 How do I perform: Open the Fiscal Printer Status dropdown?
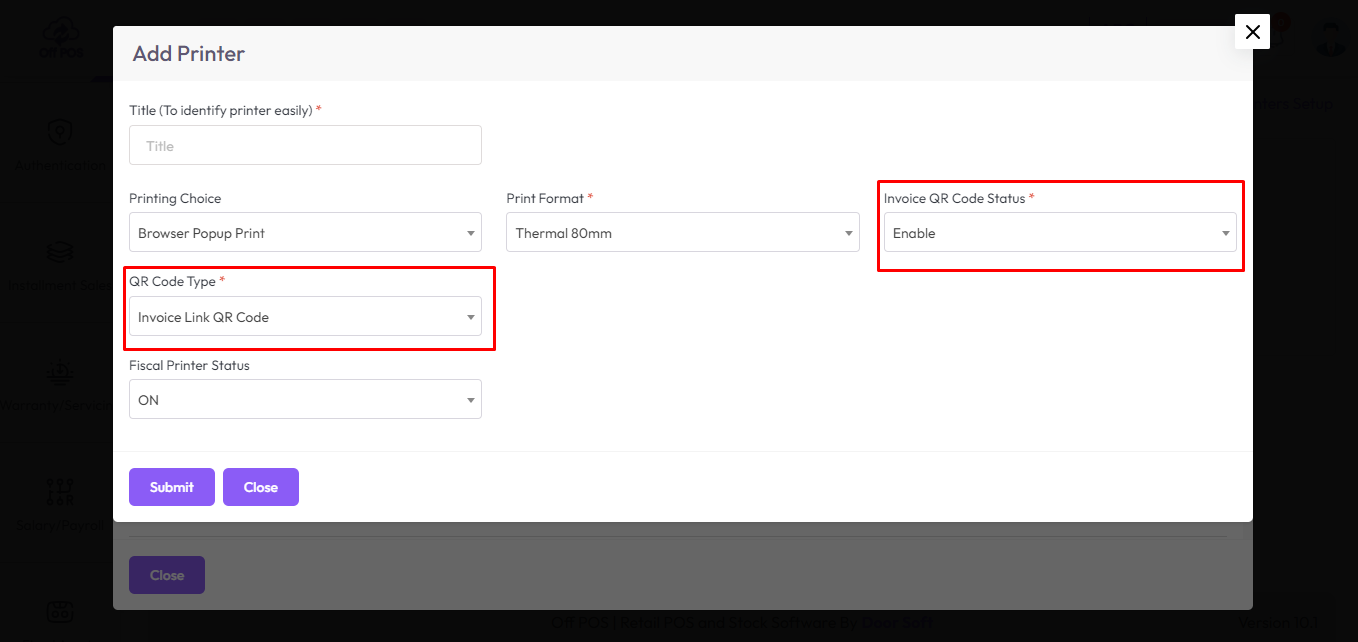tap(305, 399)
